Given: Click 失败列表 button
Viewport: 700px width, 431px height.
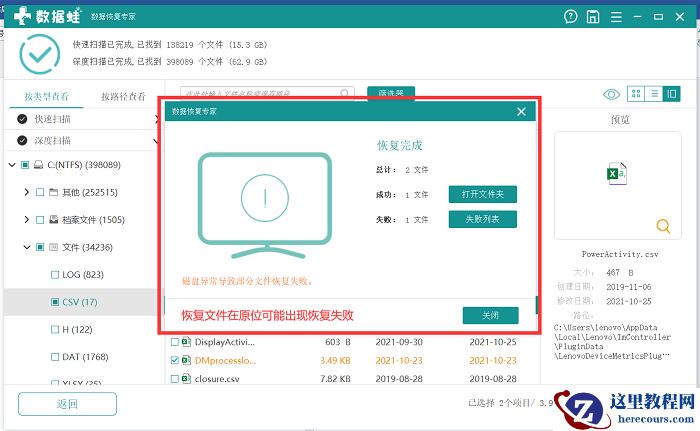Looking at the screenshot, I should tap(483, 219).
